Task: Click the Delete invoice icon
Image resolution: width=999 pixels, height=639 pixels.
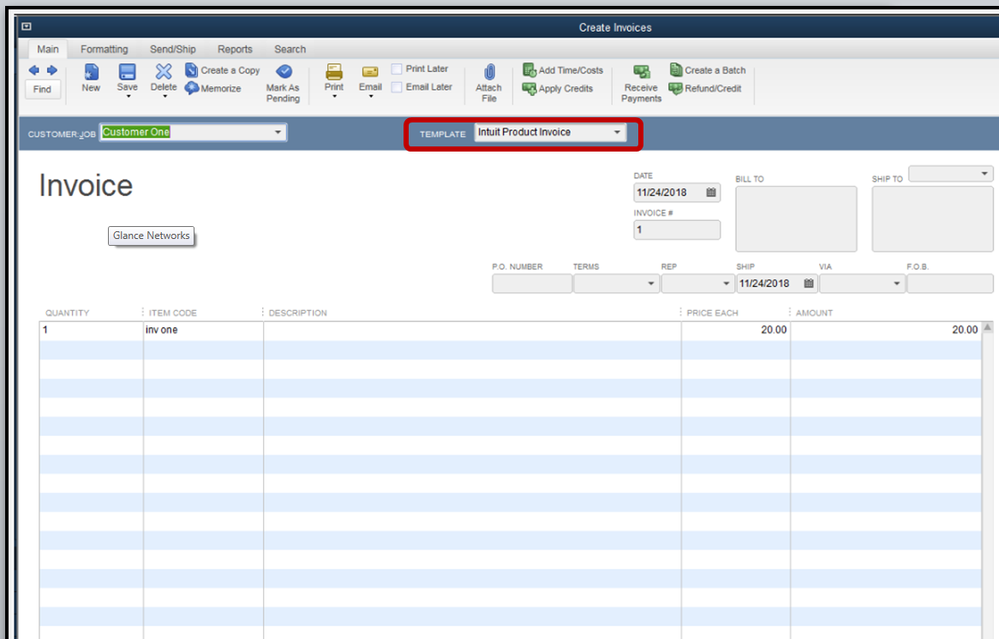Action: 164,71
